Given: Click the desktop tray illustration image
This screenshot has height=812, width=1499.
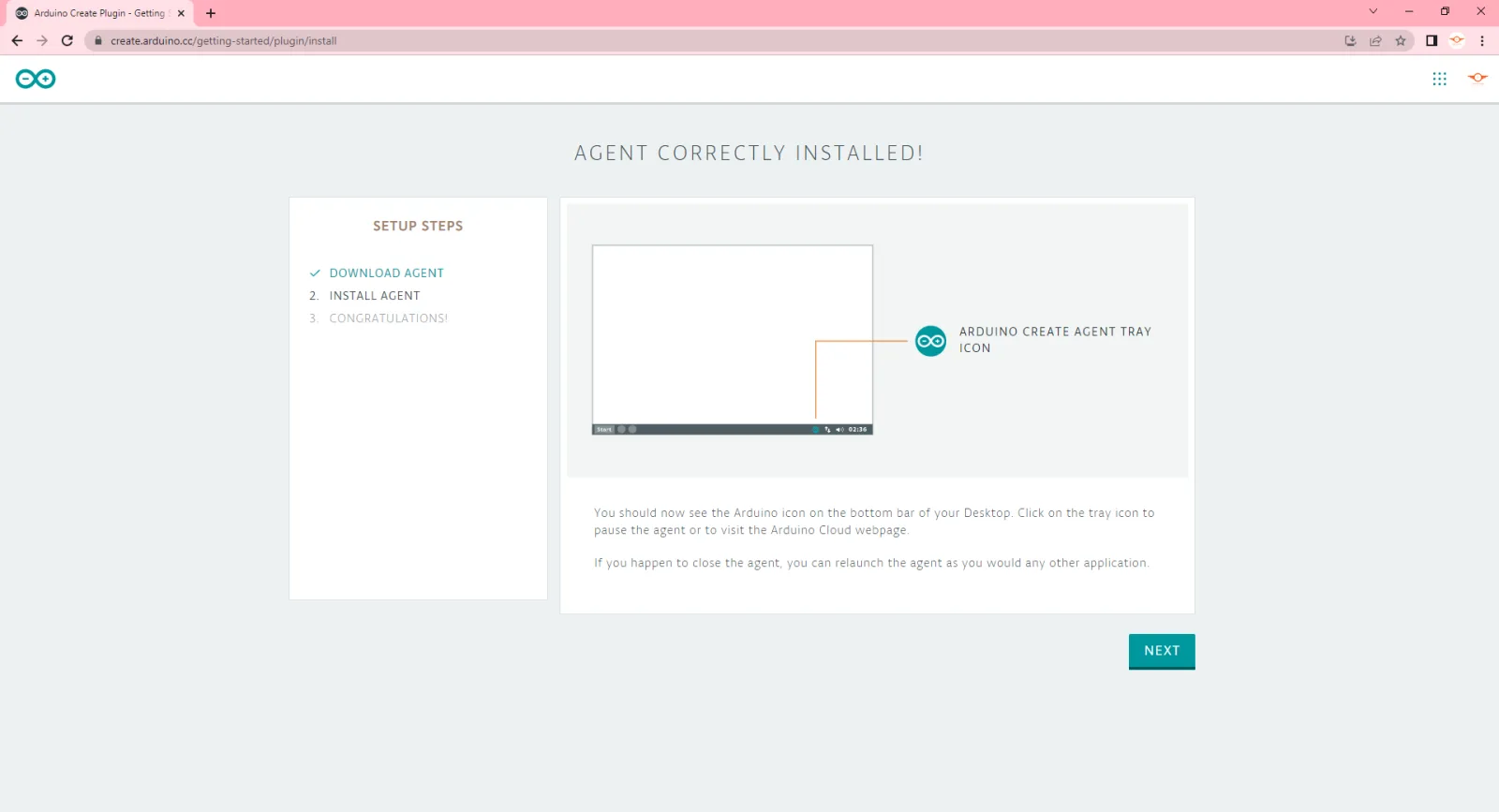Looking at the screenshot, I should pos(733,340).
